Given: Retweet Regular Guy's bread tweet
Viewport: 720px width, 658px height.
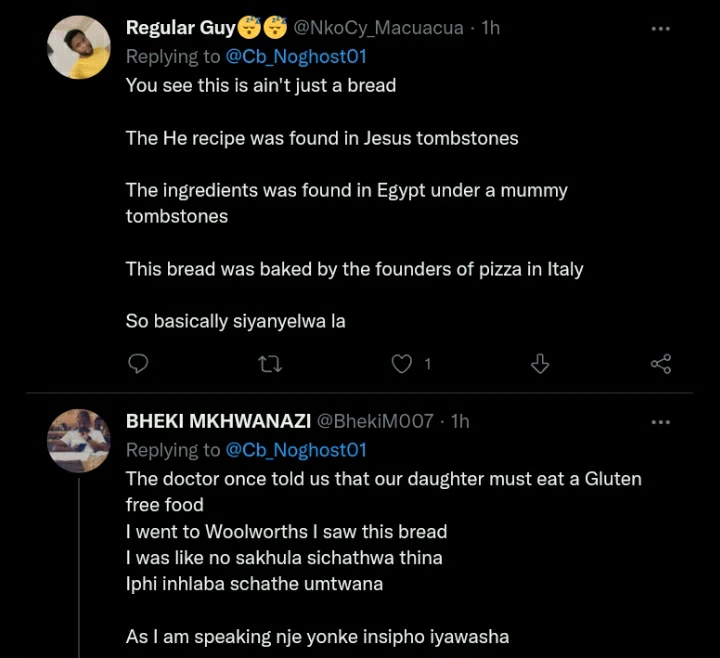Looking at the screenshot, I should [x=270, y=364].
